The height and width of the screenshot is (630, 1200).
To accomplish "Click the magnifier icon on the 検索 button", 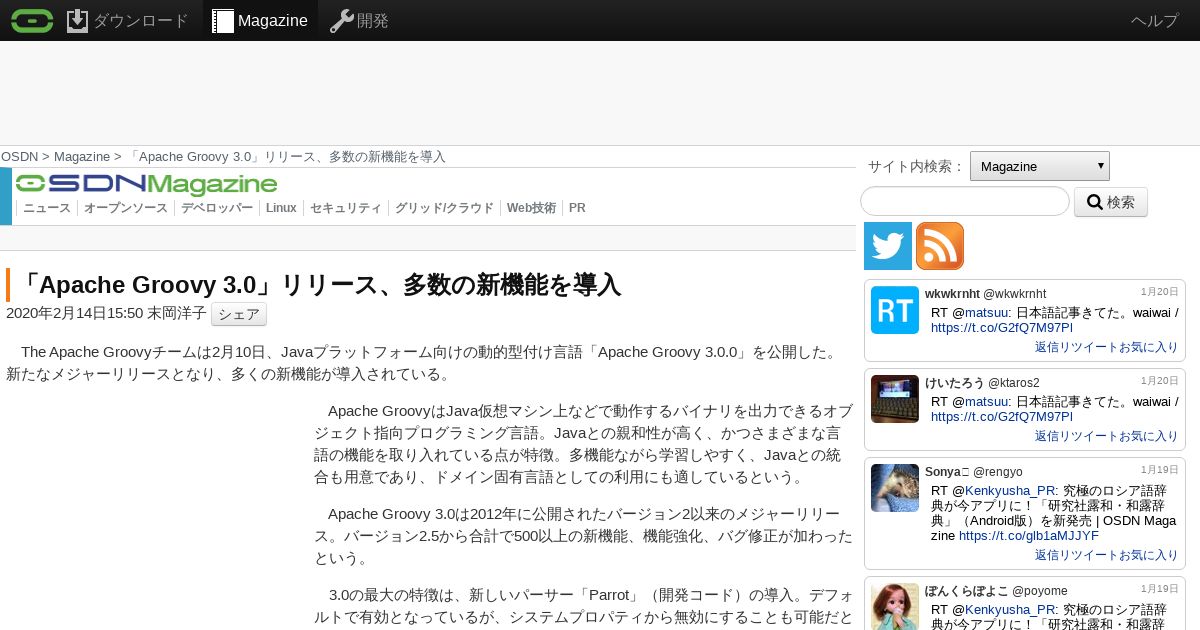I will pyautogui.click(x=1094, y=202).
